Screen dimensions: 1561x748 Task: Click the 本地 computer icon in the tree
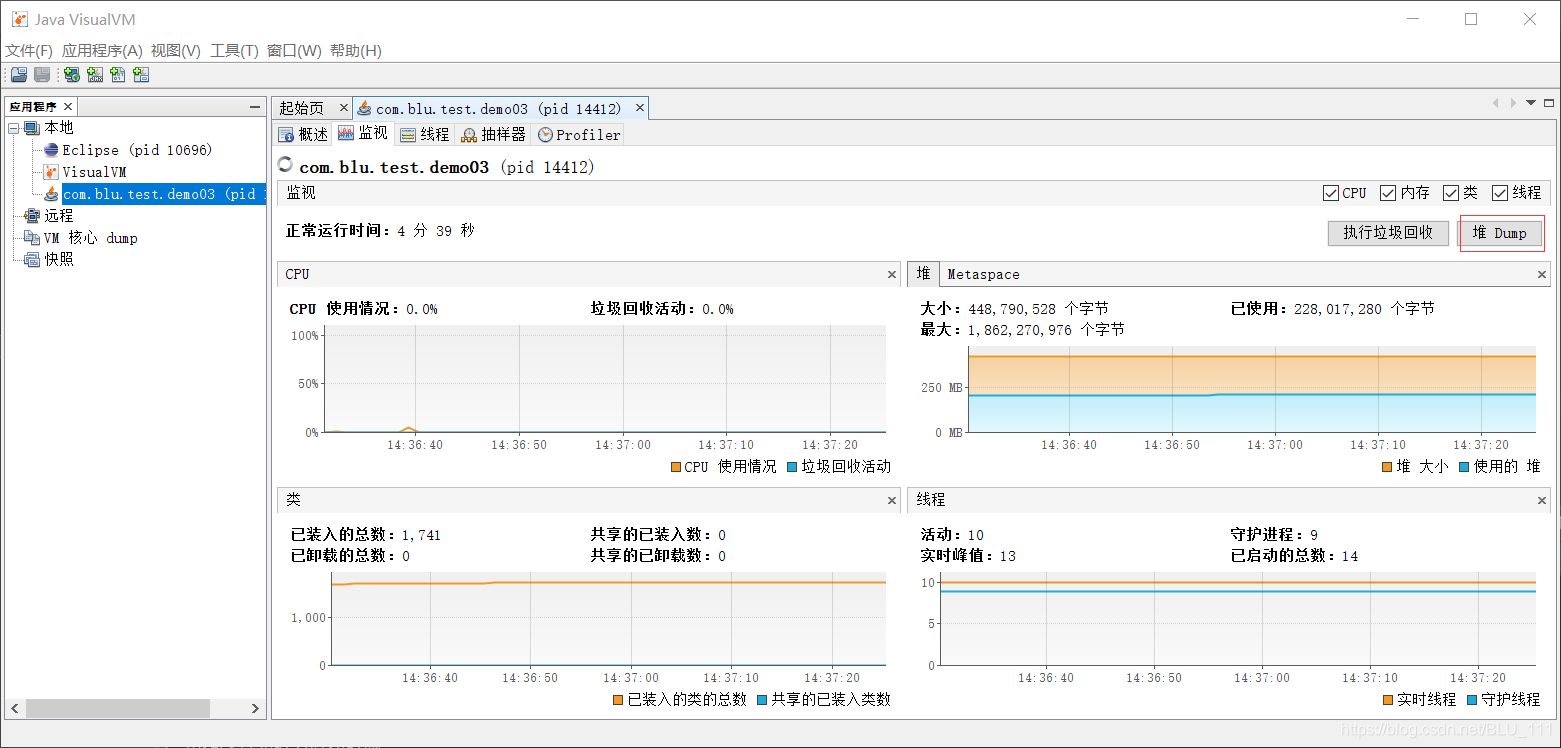(32, 128)
